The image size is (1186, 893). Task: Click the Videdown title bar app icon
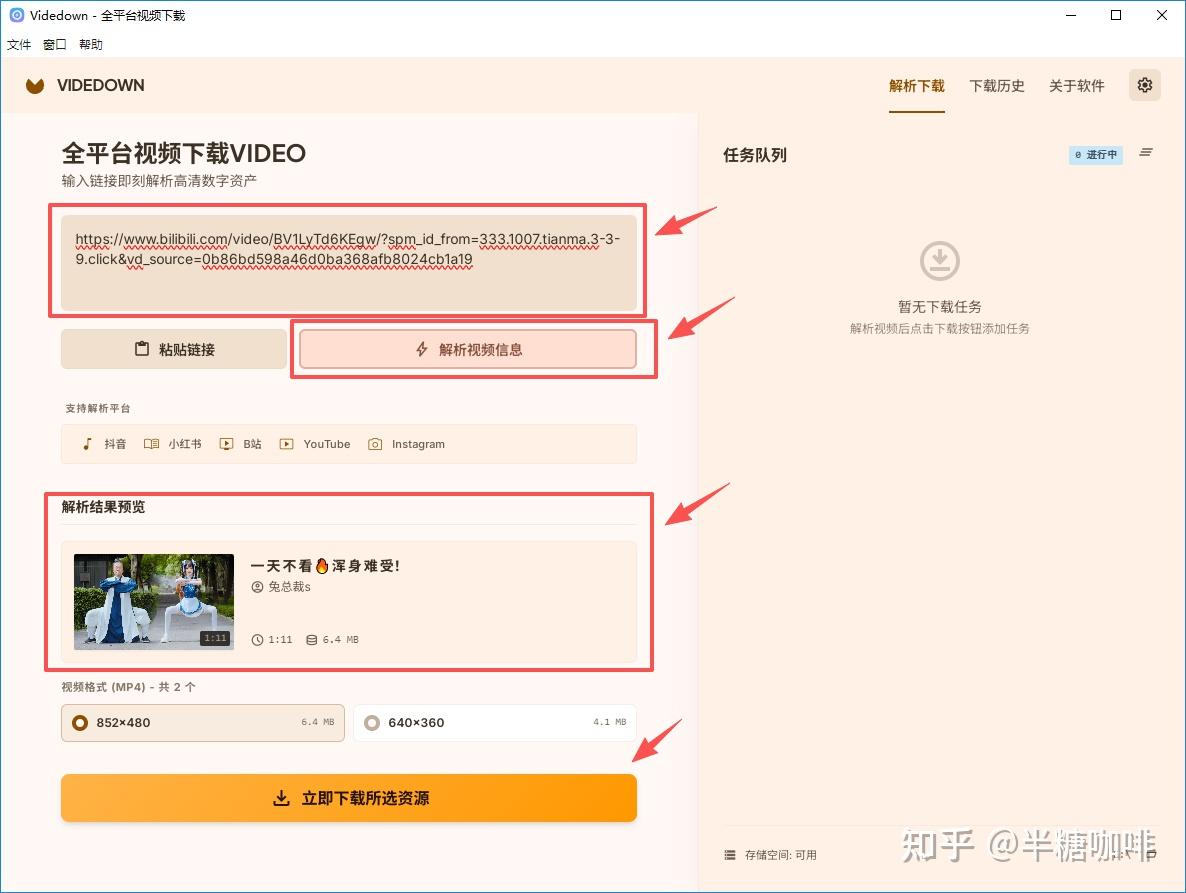point(16,15)
